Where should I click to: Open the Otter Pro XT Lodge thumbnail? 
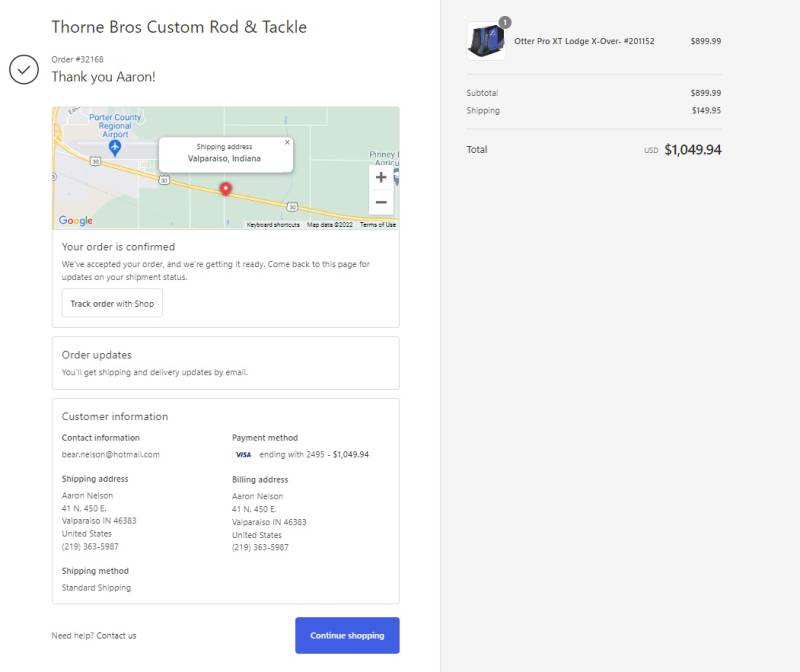point(486,41)
